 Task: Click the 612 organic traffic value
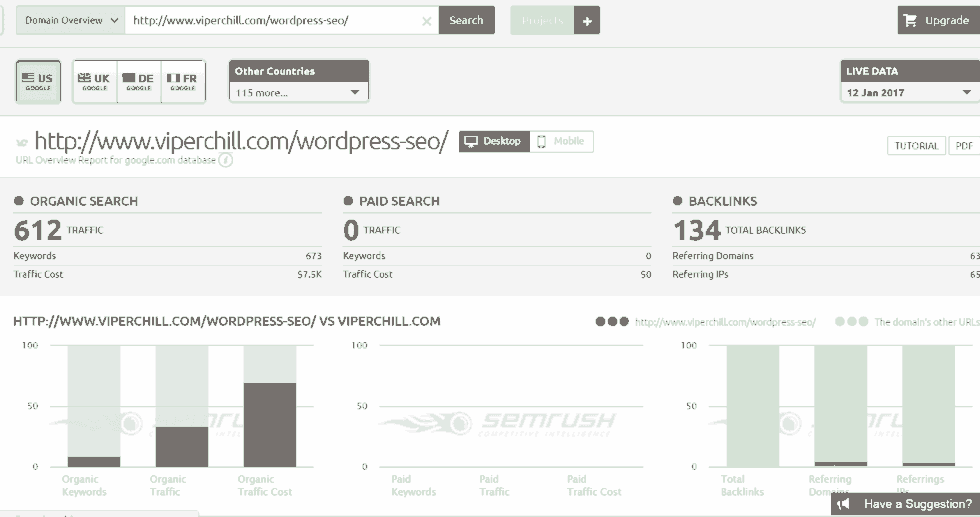(38, 230)
